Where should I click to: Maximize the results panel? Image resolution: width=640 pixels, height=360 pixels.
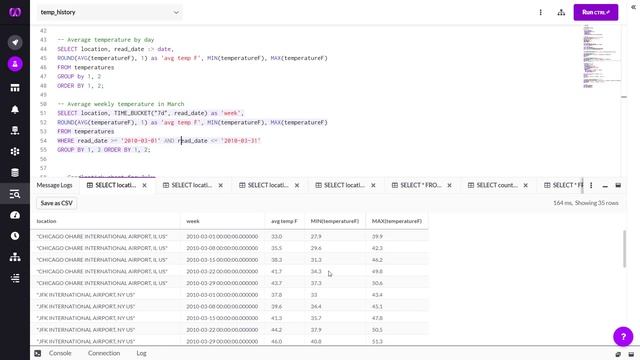click(x=618, y=185)
